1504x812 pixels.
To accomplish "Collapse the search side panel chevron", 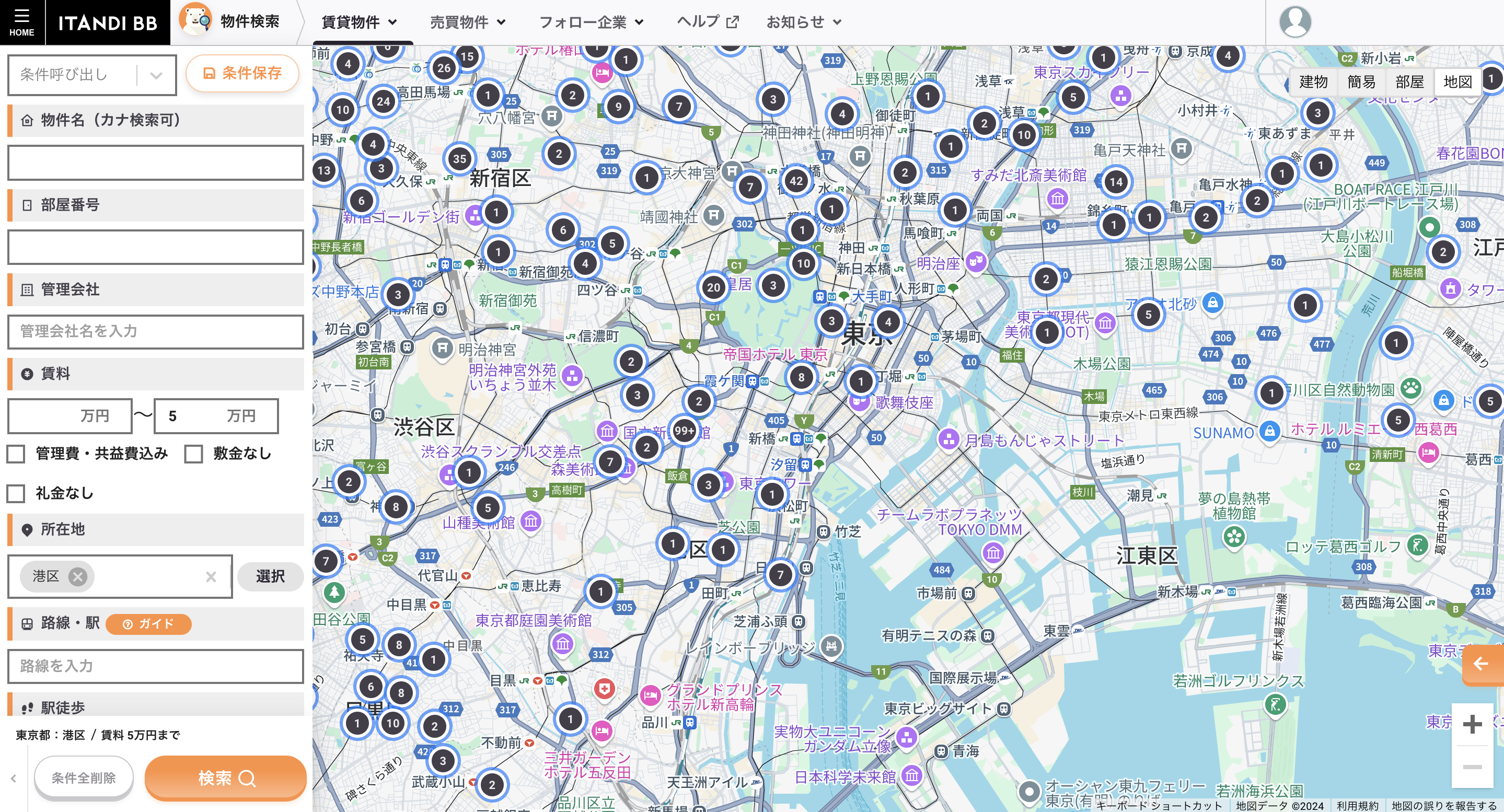I will pos(13,778).
